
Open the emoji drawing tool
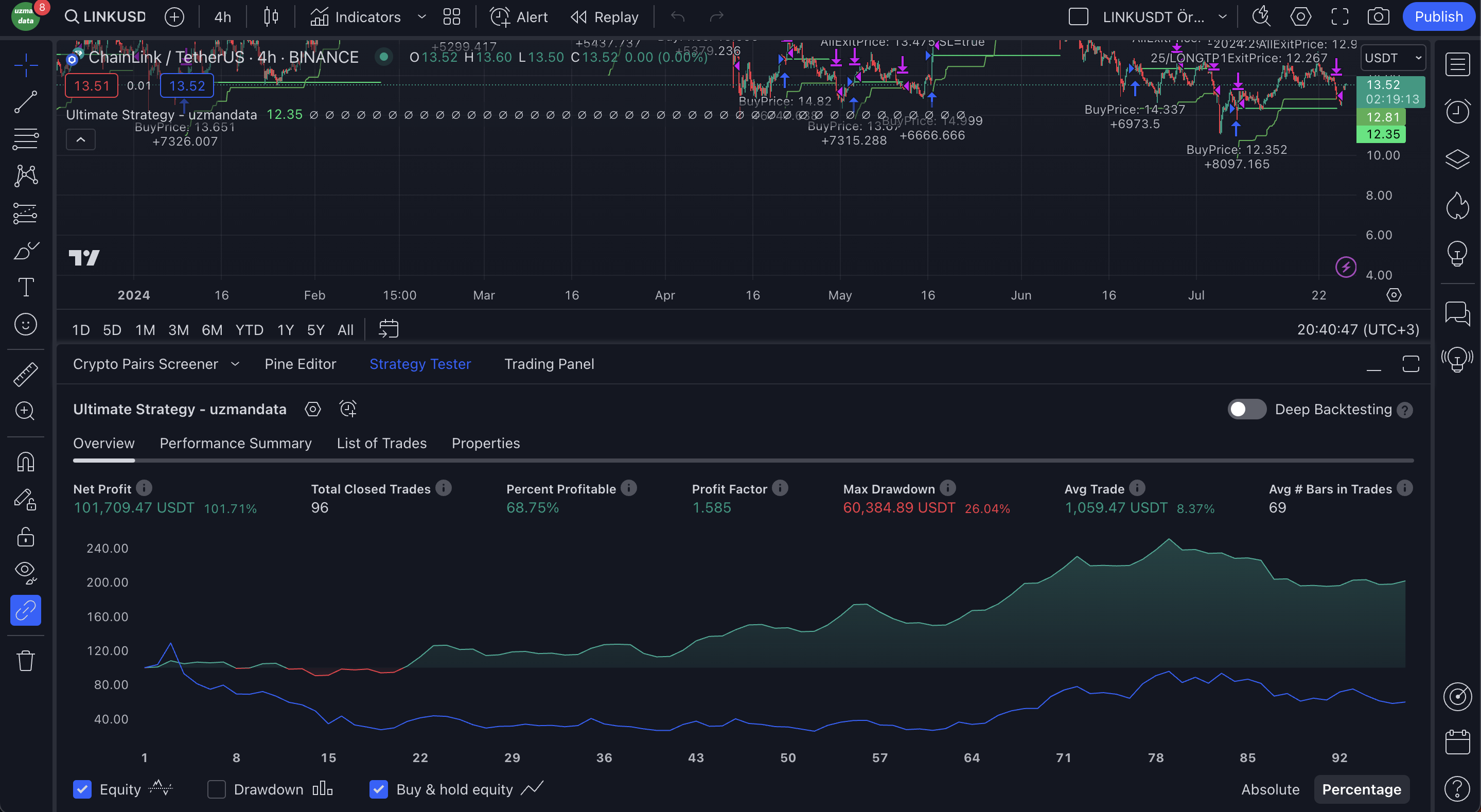click(x=25, y=324)
